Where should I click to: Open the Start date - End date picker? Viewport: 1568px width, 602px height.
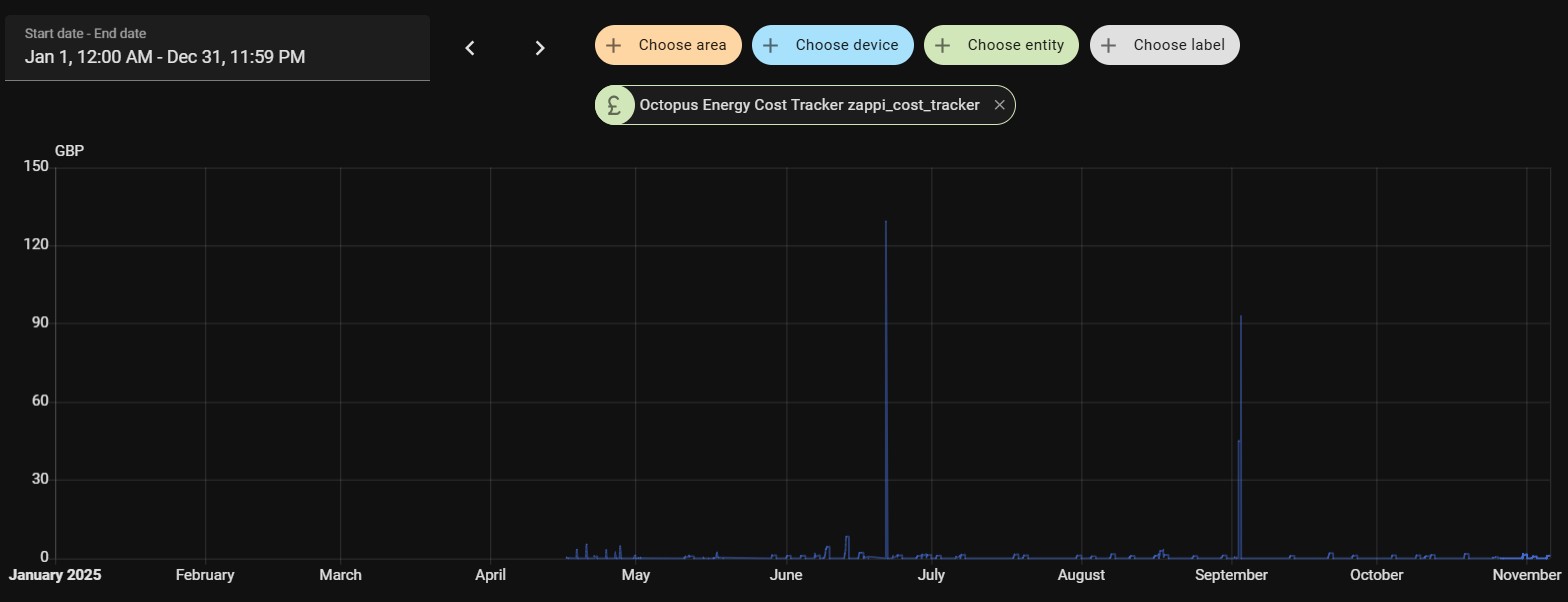[217, 48]
